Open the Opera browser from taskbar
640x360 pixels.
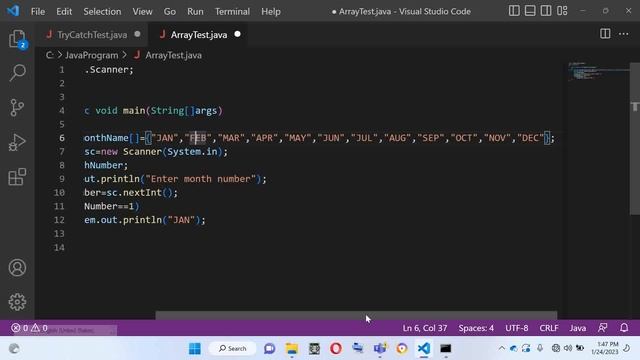point(336,349)
